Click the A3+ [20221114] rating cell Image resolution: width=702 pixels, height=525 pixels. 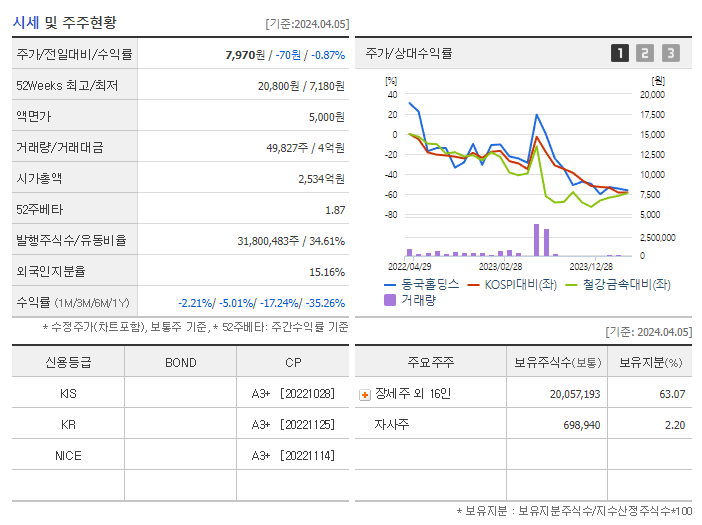coord(293,456)
